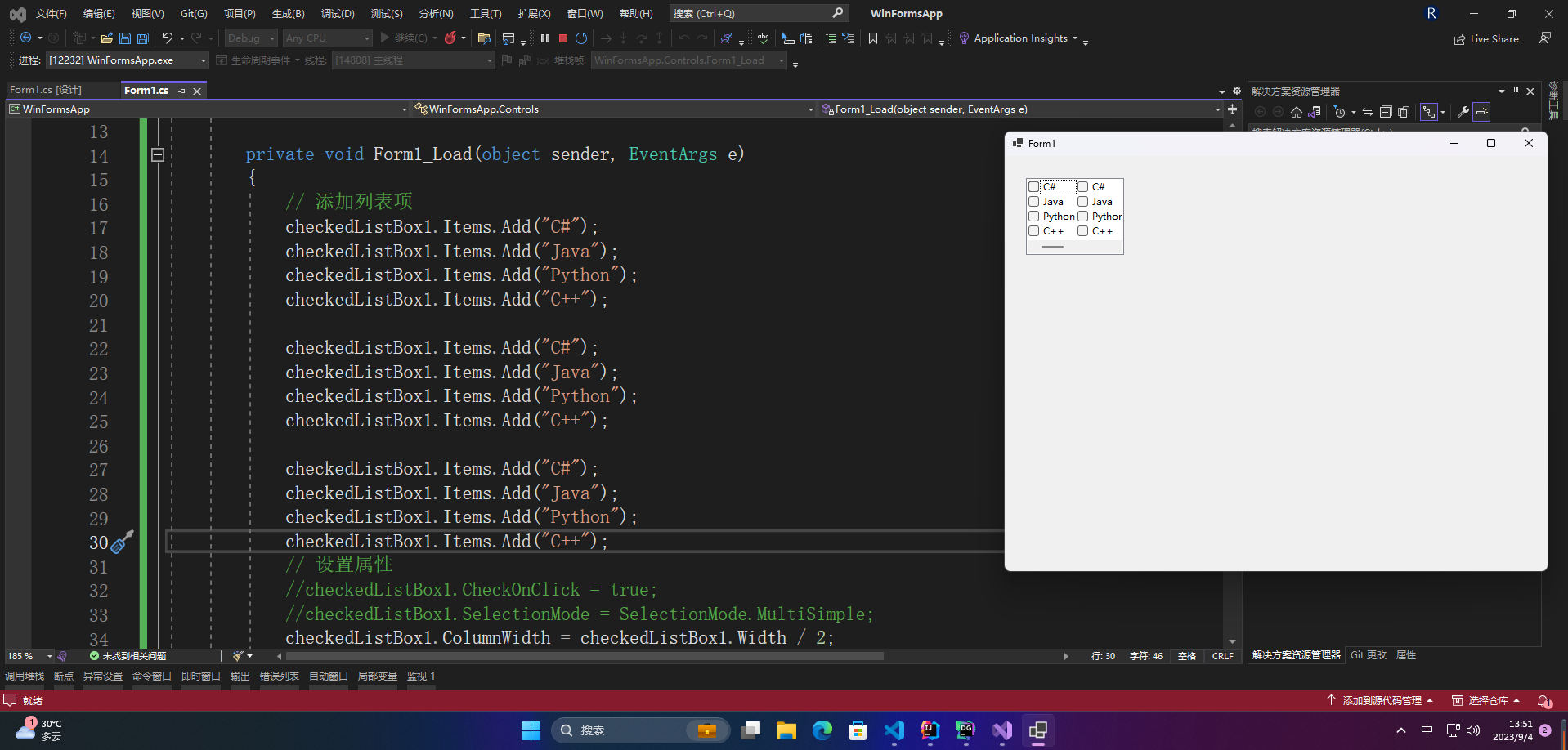
Task: Click the 继续(C) continue button
Action: [404, 38]
